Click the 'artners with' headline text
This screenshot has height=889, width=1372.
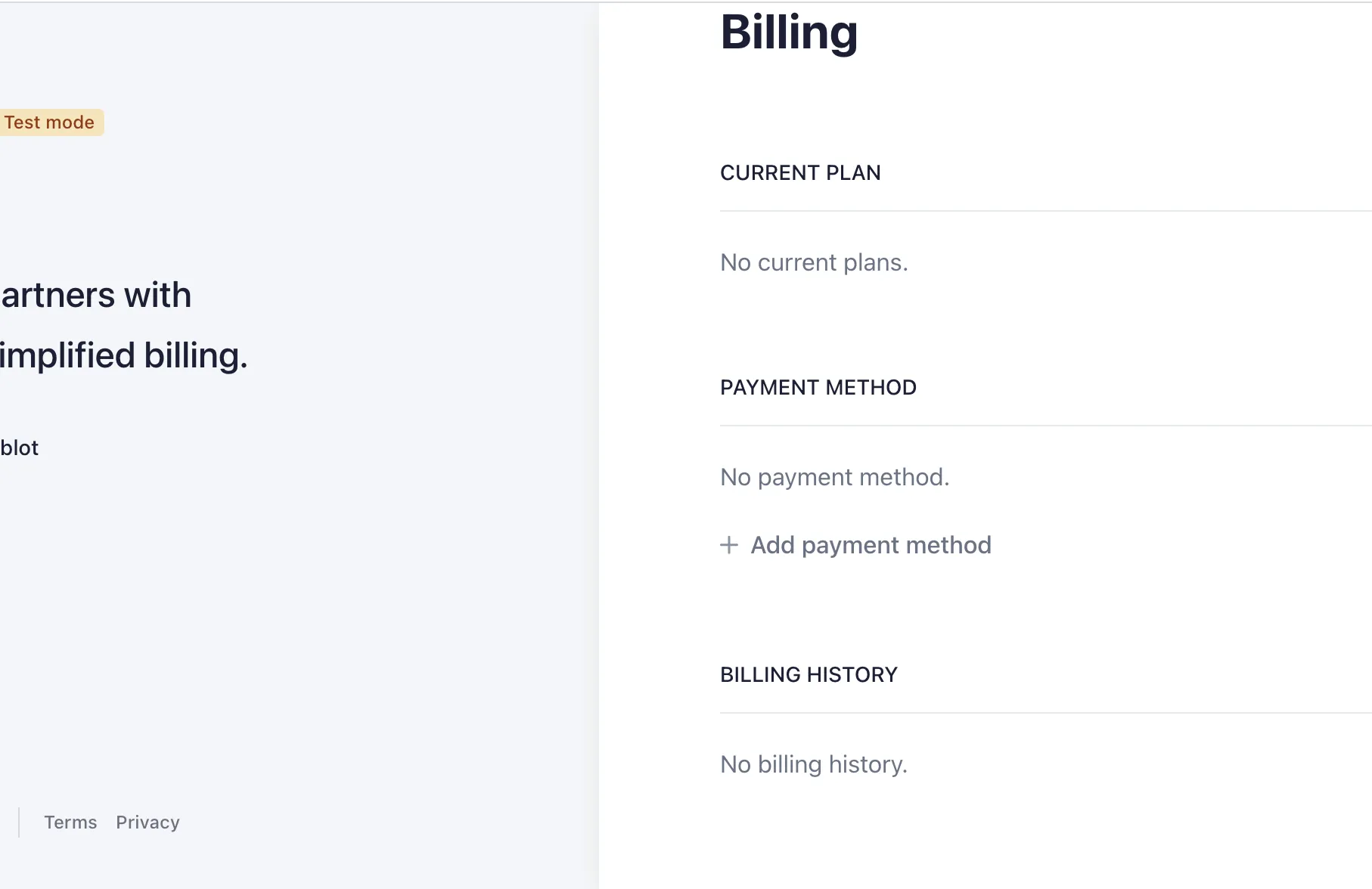[96, 295]
